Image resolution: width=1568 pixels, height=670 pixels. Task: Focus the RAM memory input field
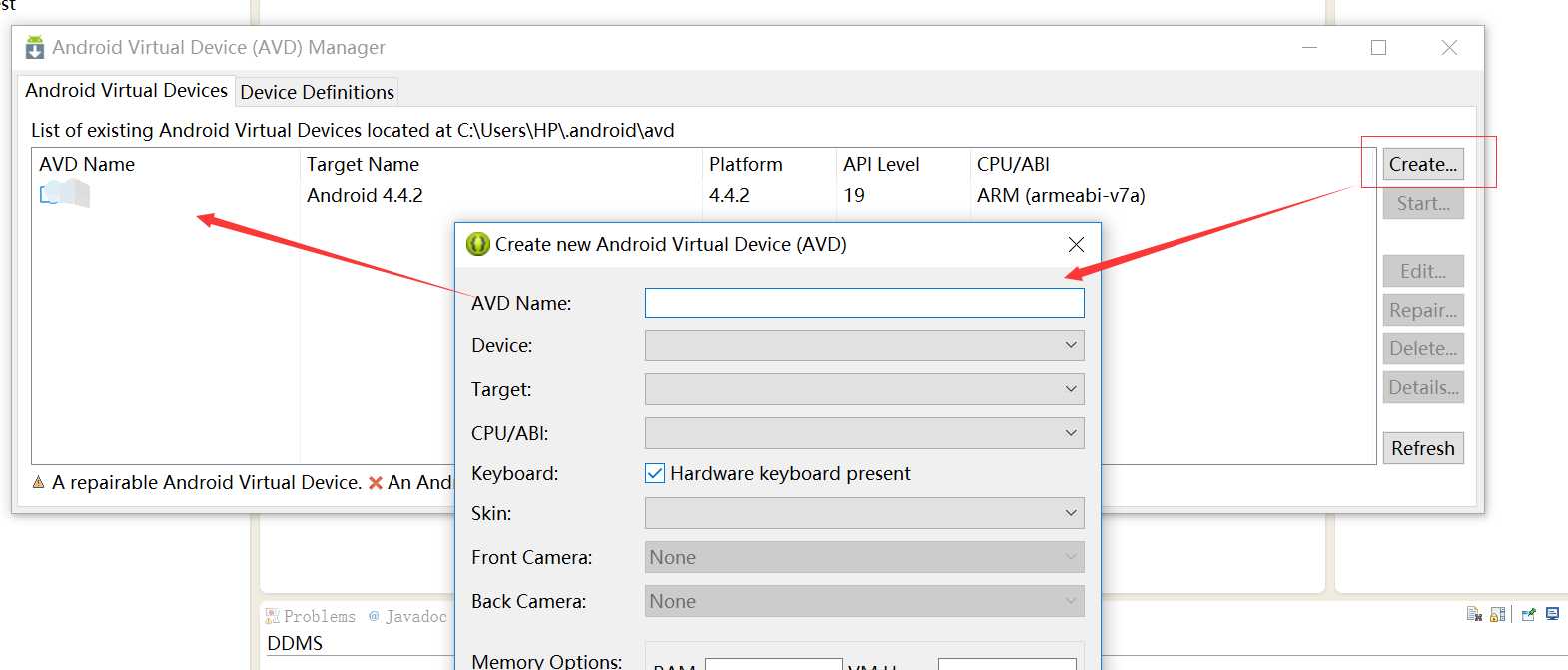pos(774,663)
